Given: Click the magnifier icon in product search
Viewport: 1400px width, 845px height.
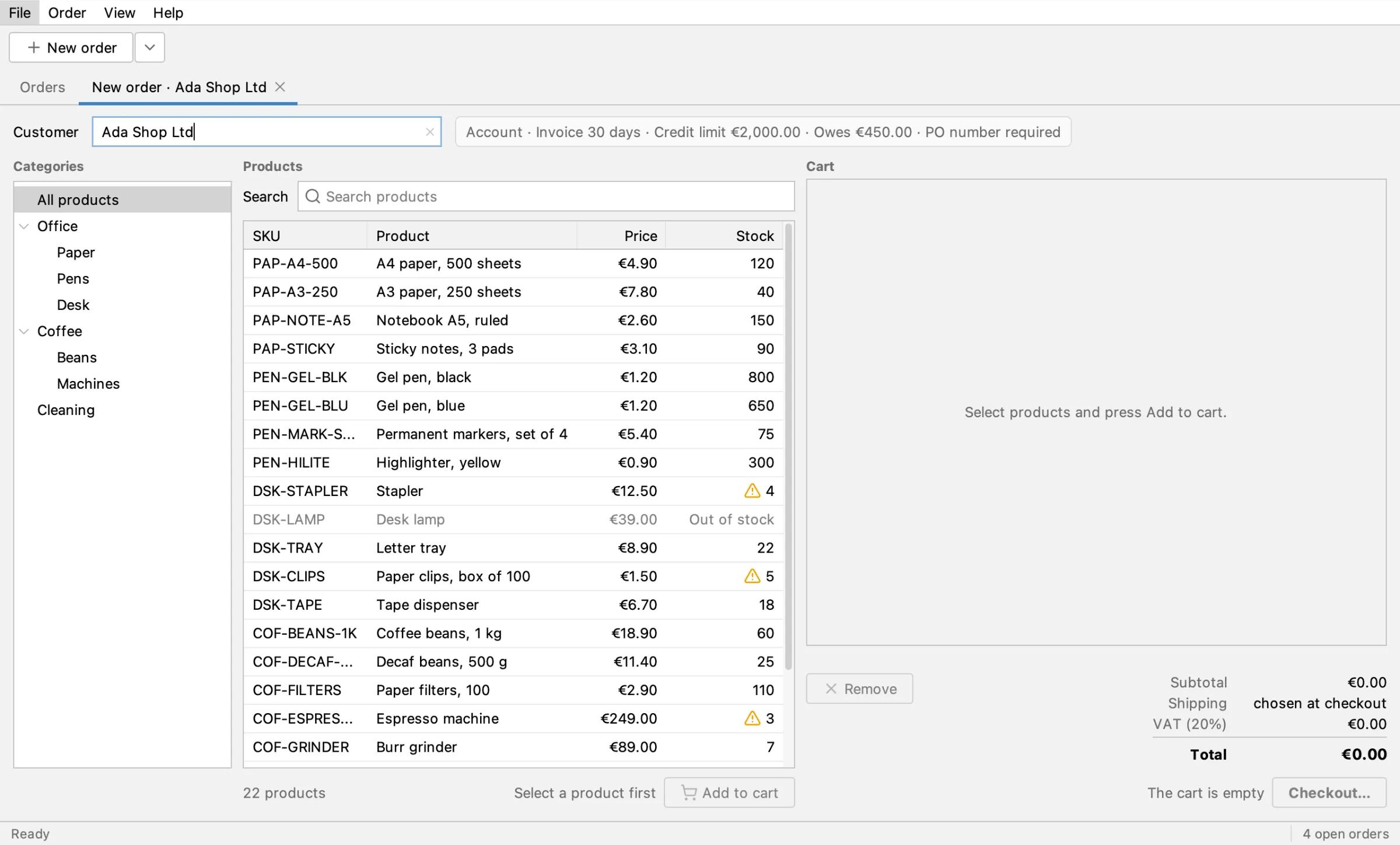Looking at the screenshot, I should (x=313, y=197).
